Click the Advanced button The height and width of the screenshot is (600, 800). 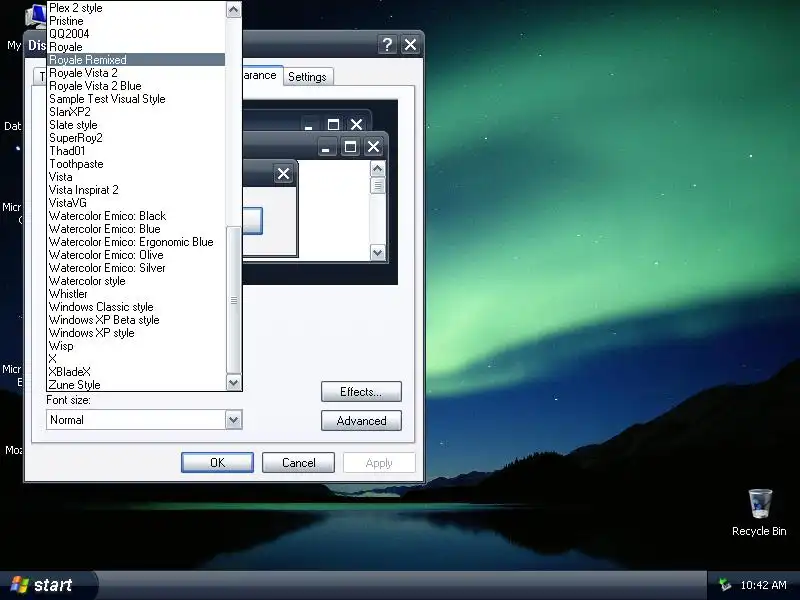point(361,421)
